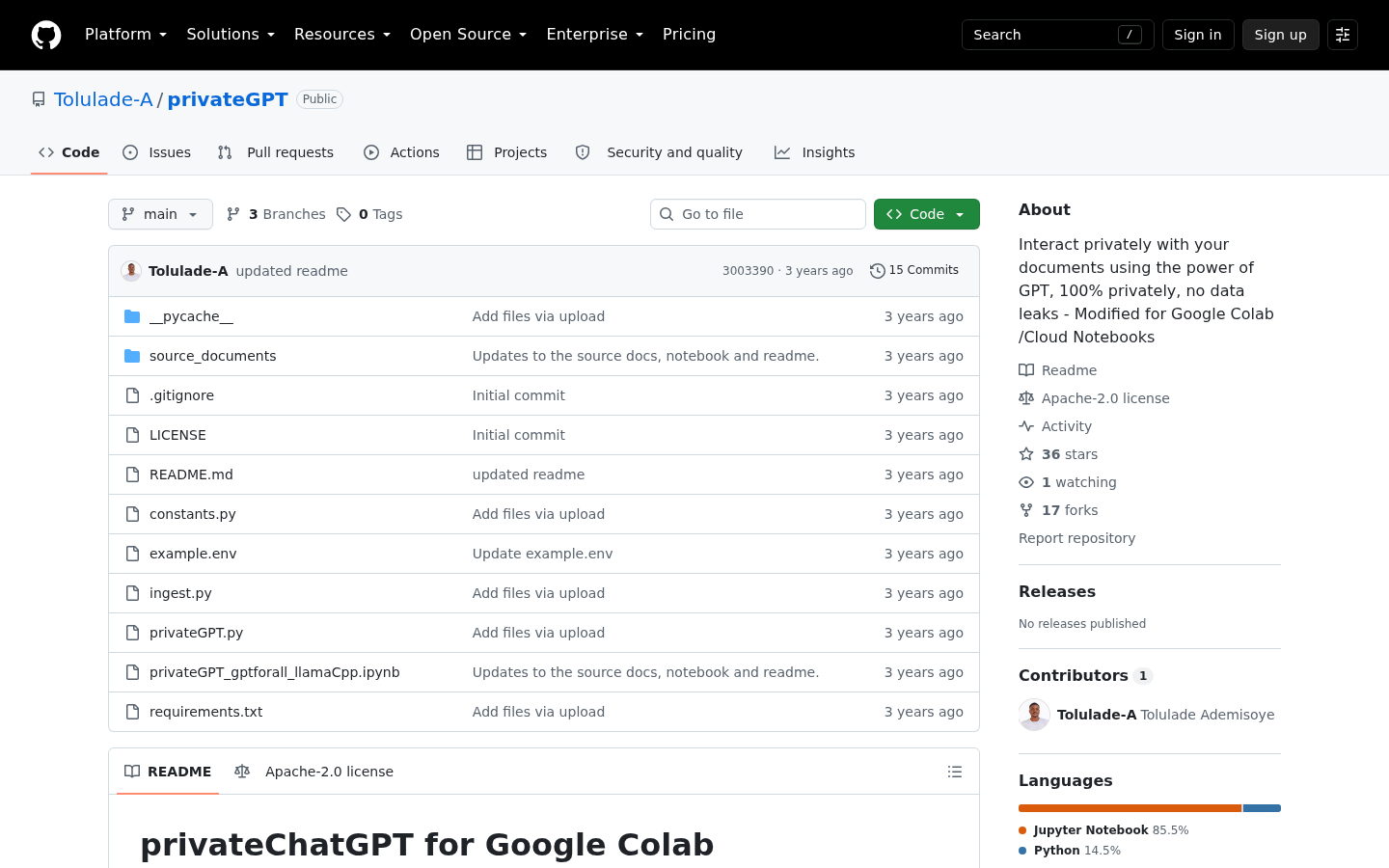Click the tag icon beside 0 Tags
The height and width of the screenshot is (868, 1389).
[343, 214]
